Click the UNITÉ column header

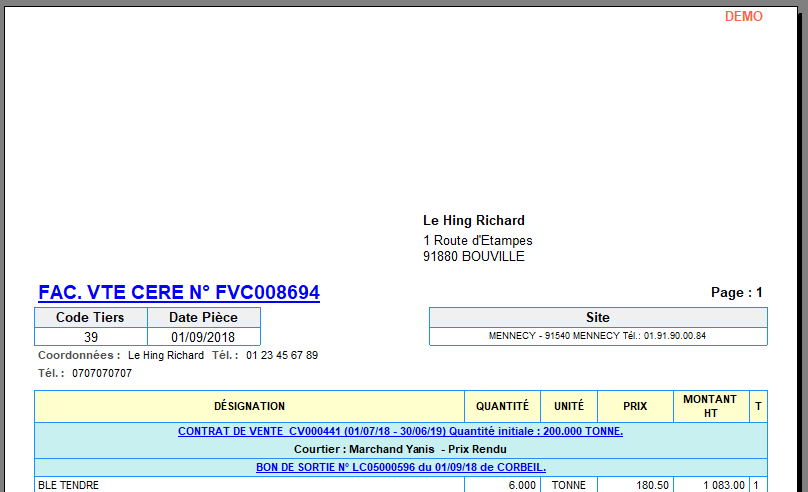(x=569, y=406)
